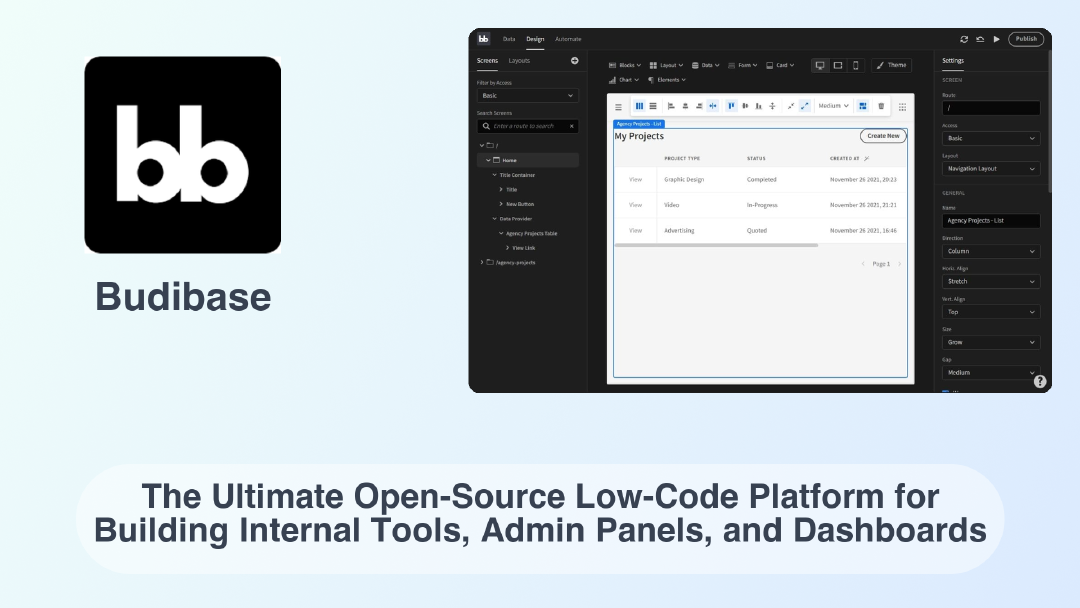The width and height of the screenshot is (1080, 608).
Task: Open the grid dots icon beside the trash
Action: point(902,105)
